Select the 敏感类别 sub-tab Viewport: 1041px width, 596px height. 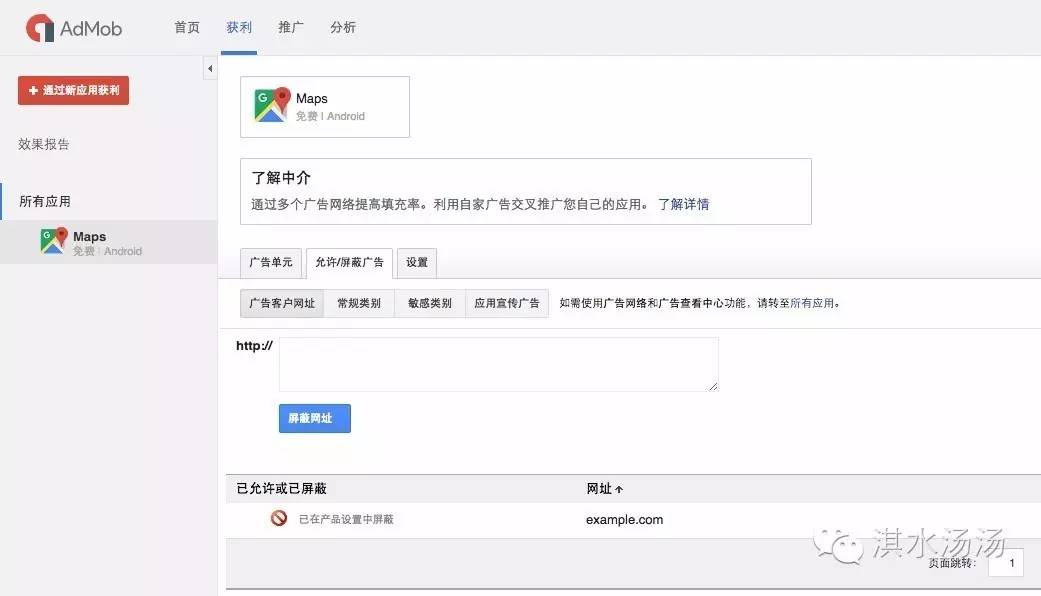430,303
